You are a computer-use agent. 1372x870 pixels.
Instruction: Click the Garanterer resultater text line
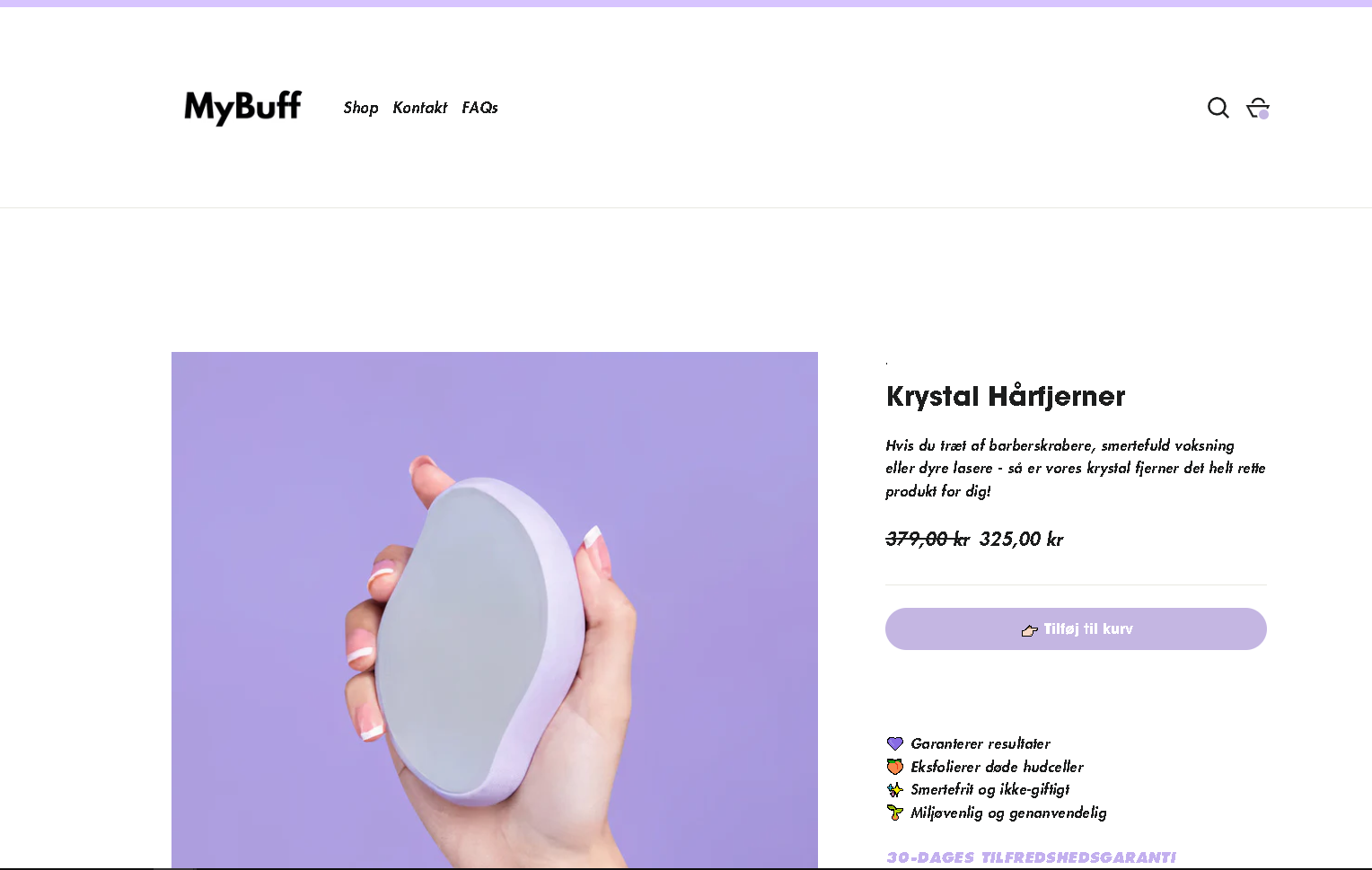coord(981,743)
